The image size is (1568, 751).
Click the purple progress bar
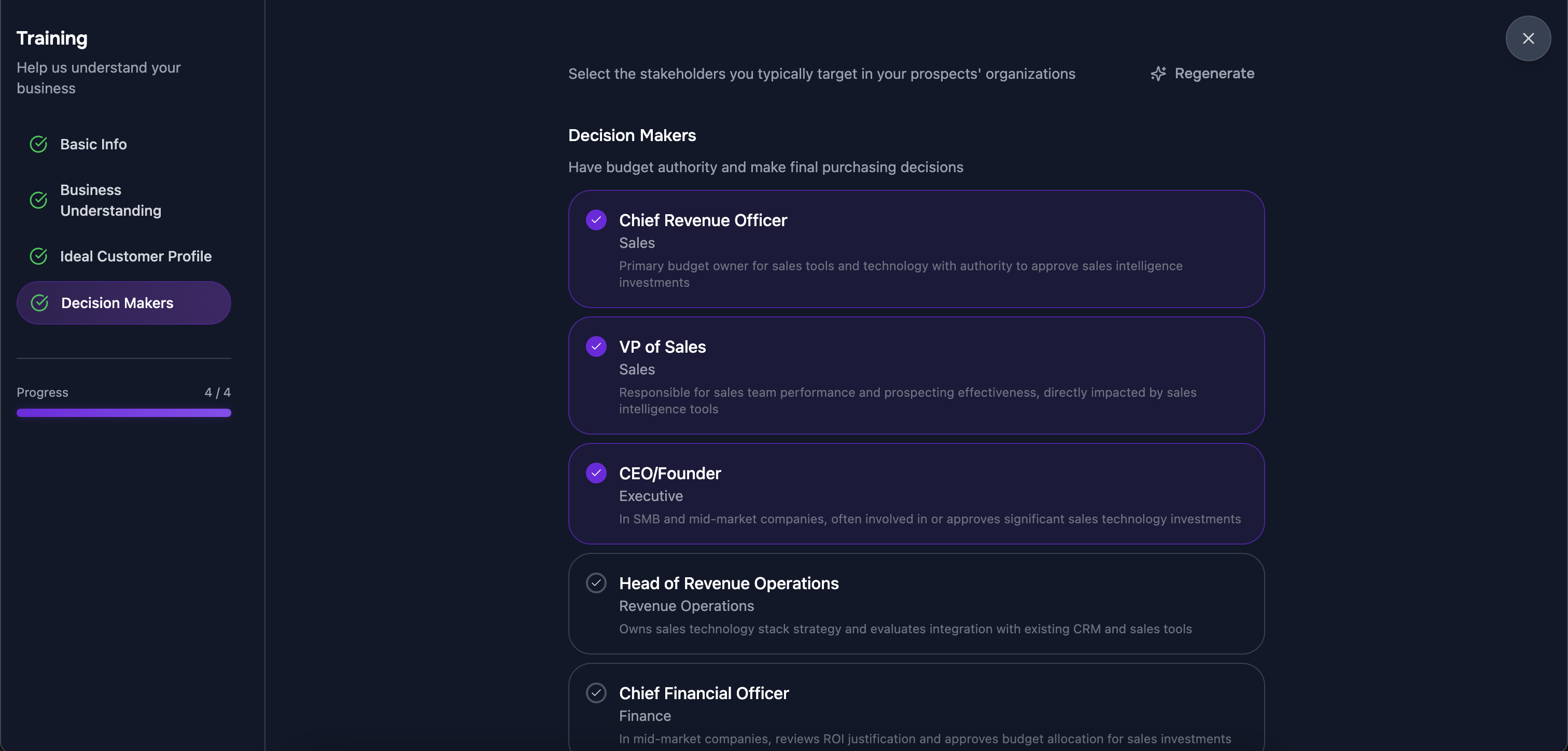[x=123, y=413]
